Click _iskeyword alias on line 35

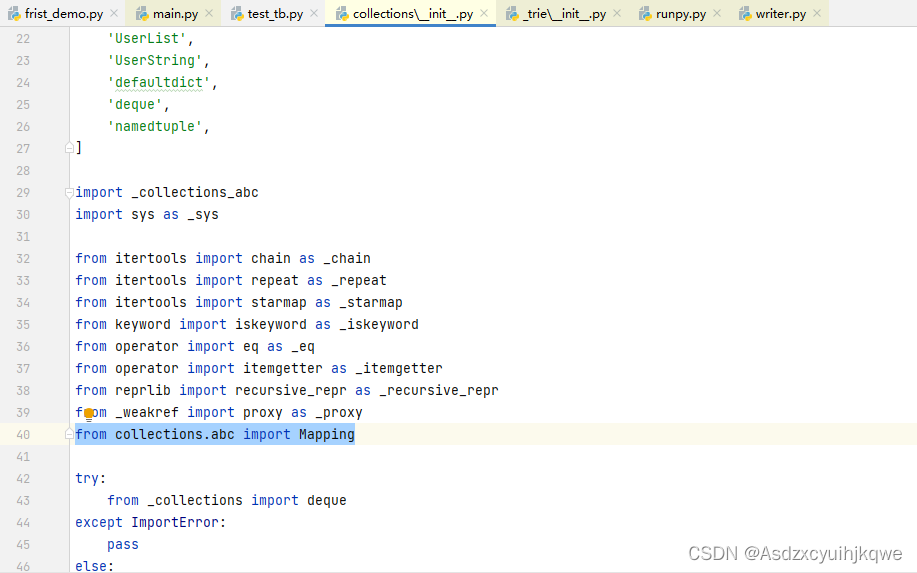(x=378, y=325)
